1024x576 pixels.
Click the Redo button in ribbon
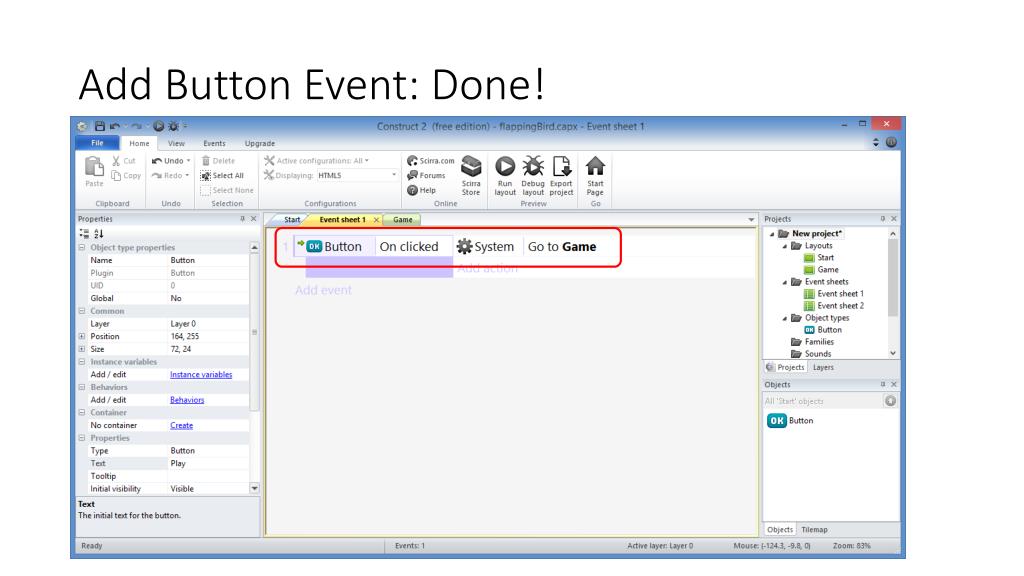pyautogui.click(x=170, y=175)
